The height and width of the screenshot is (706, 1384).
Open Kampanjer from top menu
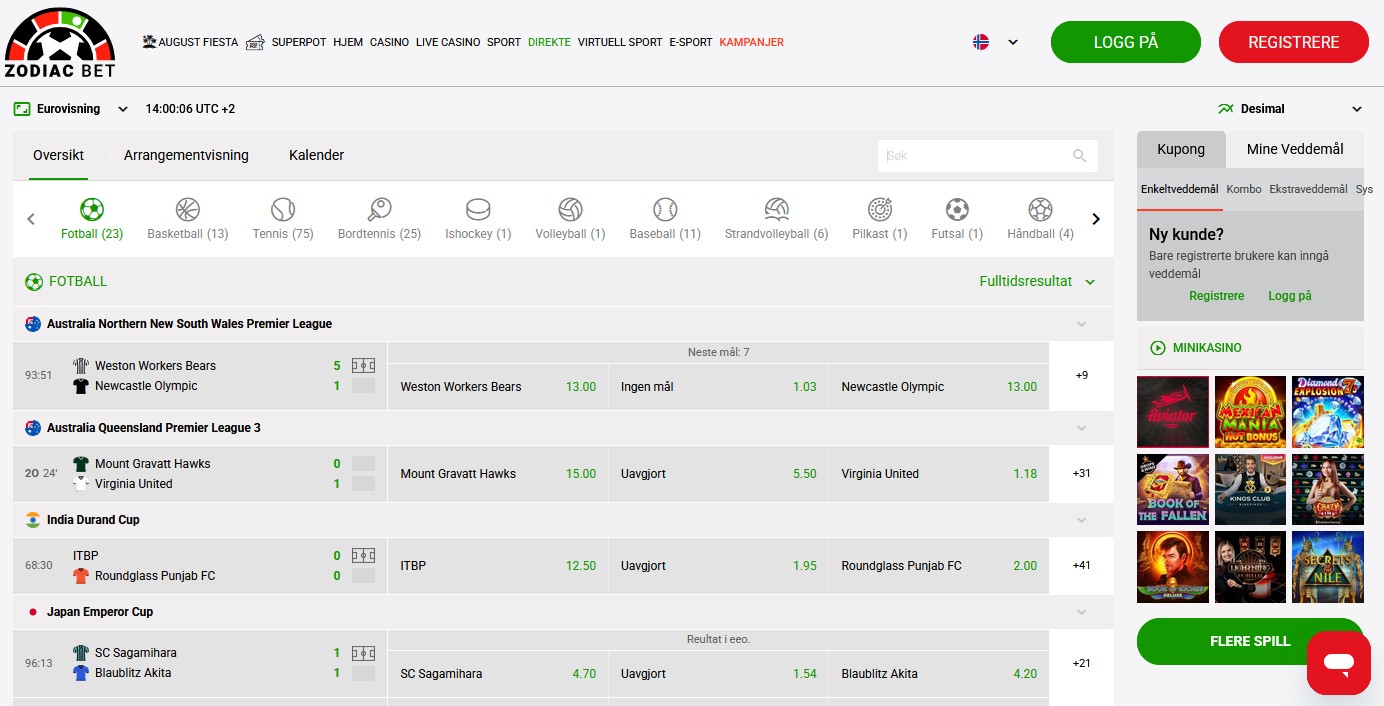[751, 42]
